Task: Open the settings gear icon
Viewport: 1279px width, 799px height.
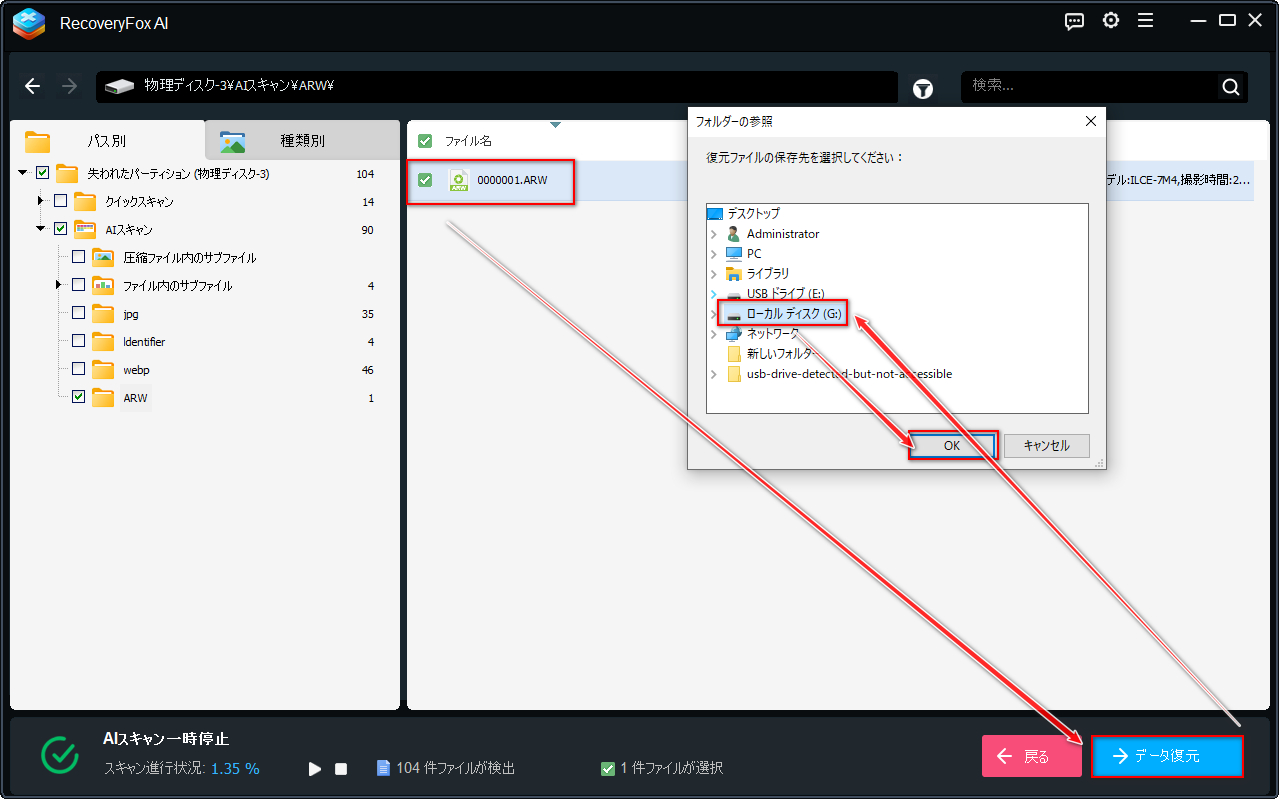Action: (1111, 21)
